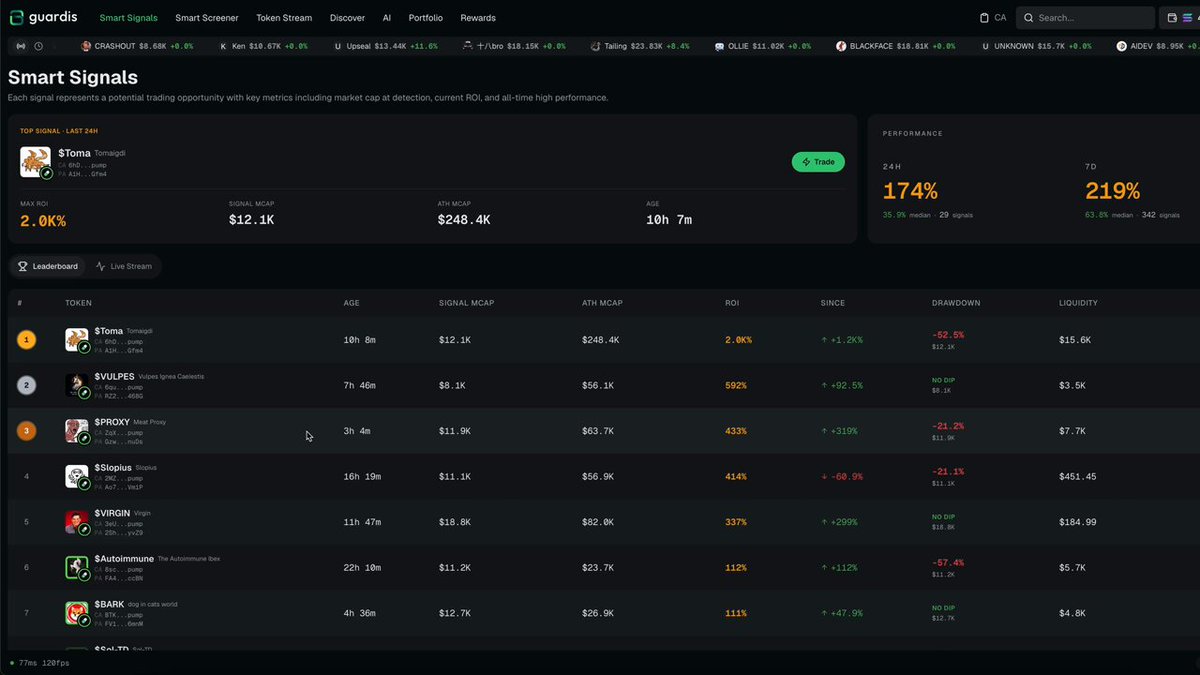Go to the Portfolio page
Screen dimensions: 1200x675
coord(425,18)
